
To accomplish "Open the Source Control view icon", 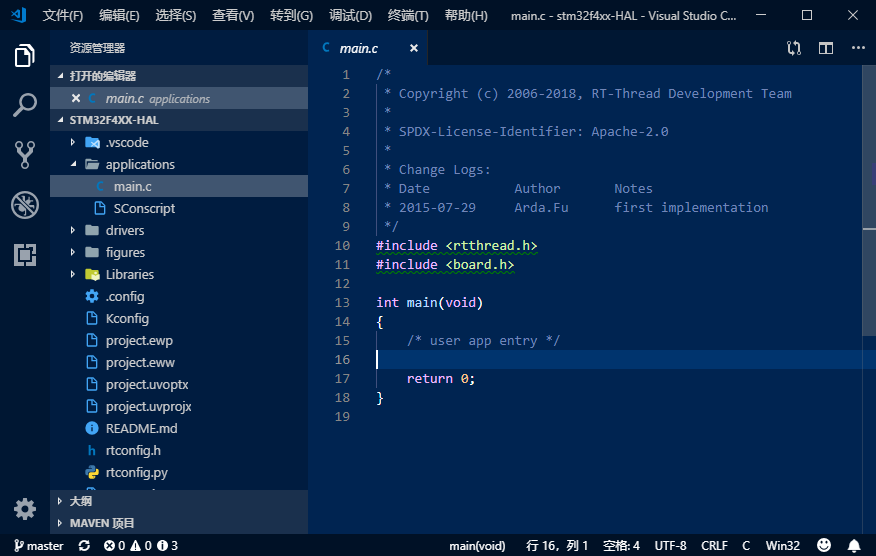I will (x=25, y=155).
